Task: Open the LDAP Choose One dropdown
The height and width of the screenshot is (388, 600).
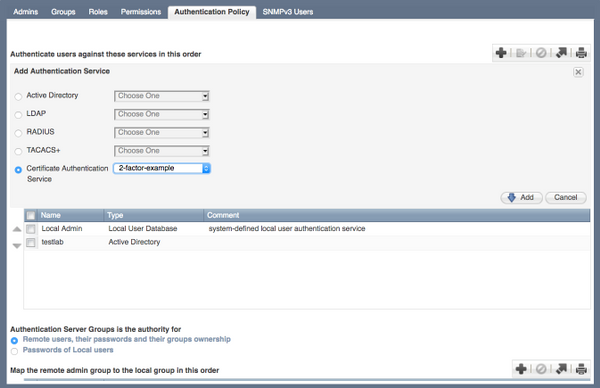Action: pos(162,114)
